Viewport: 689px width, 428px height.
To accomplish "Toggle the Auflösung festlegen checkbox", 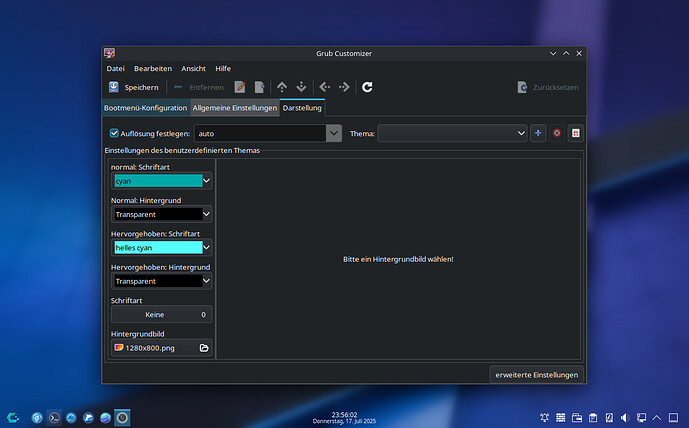I will 114,133.
